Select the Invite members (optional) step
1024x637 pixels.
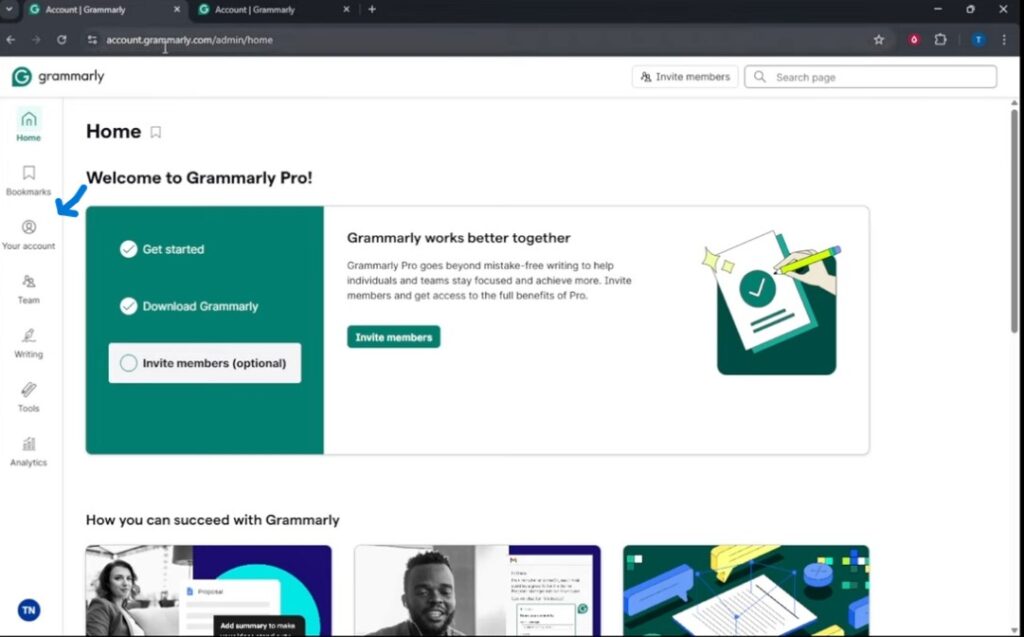[204, 363]
